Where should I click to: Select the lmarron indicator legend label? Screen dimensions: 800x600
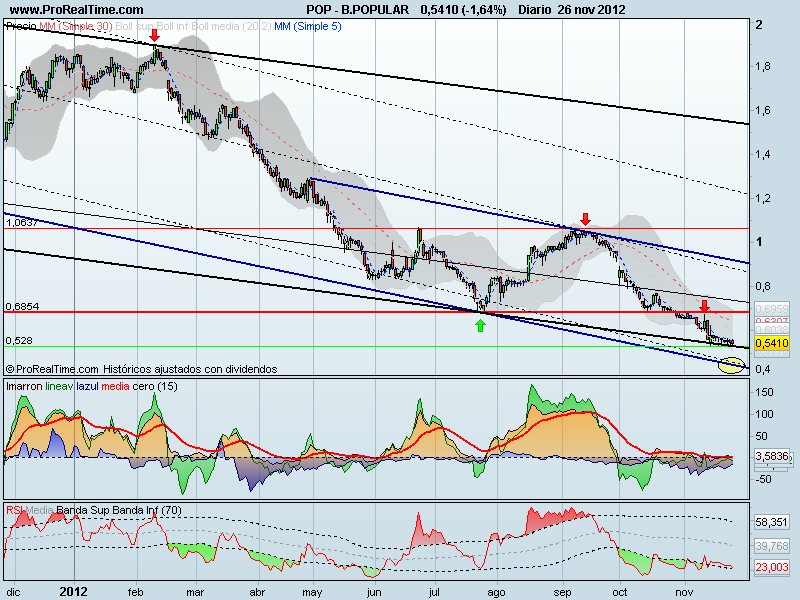pos(24,386)
